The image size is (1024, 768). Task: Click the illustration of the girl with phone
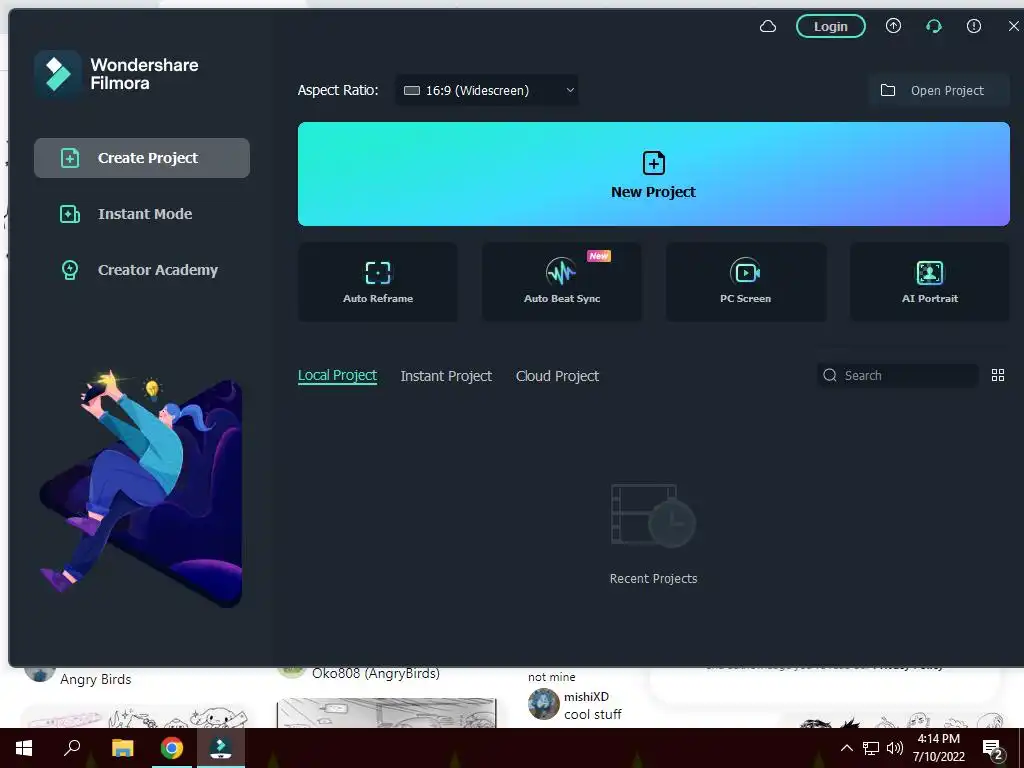[140, 487]
